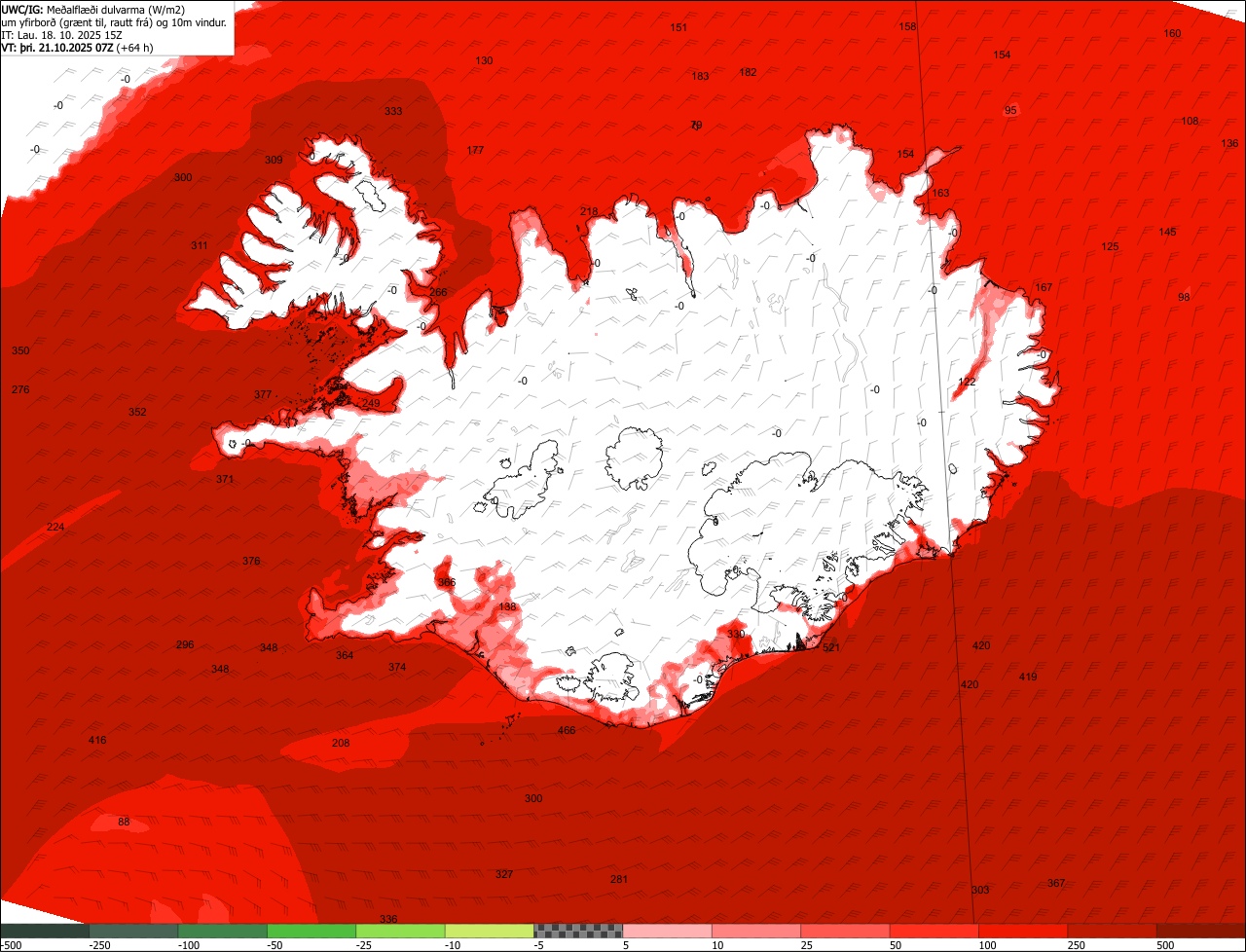Click the value 88 in the lower-left sea
This screenshot has width=1246, height=952.
coord(124,823)
